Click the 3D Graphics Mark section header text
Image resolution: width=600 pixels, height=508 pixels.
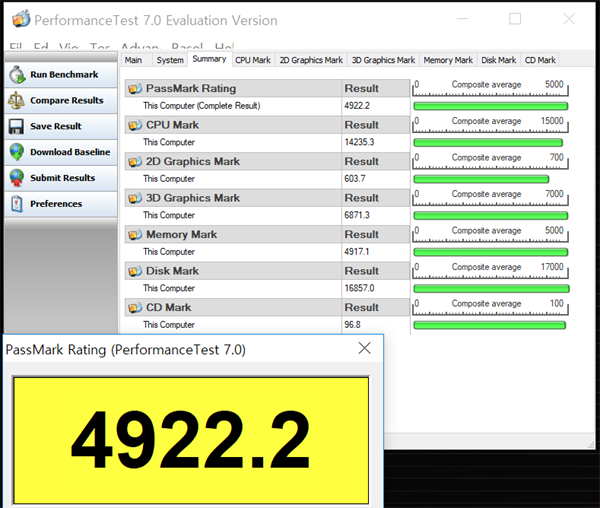(x=193, y=198)
